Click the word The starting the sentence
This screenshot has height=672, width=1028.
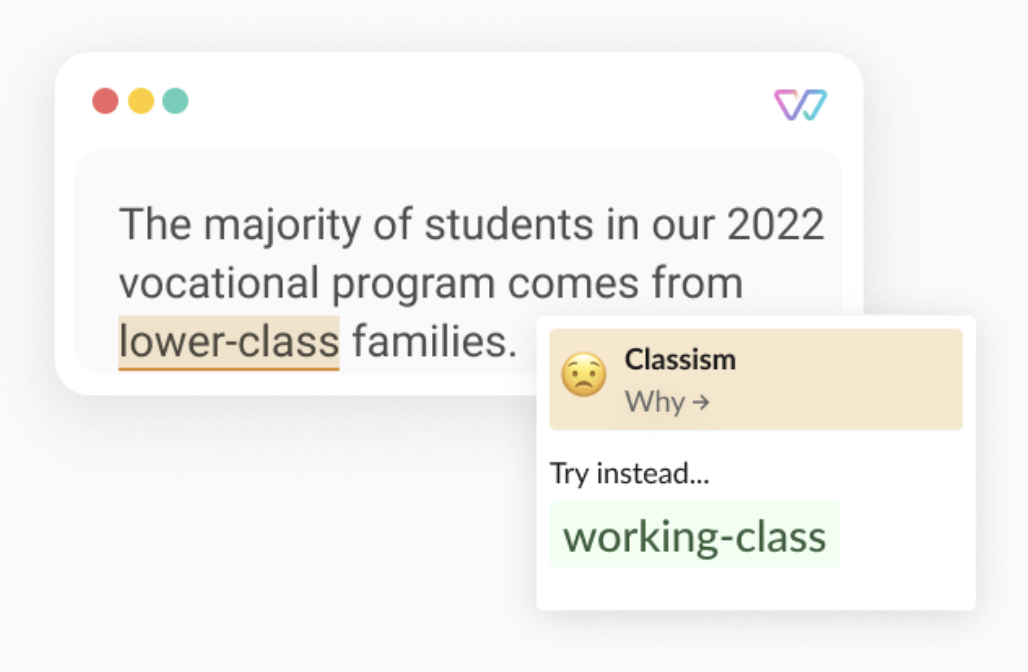tap(155, 226)
